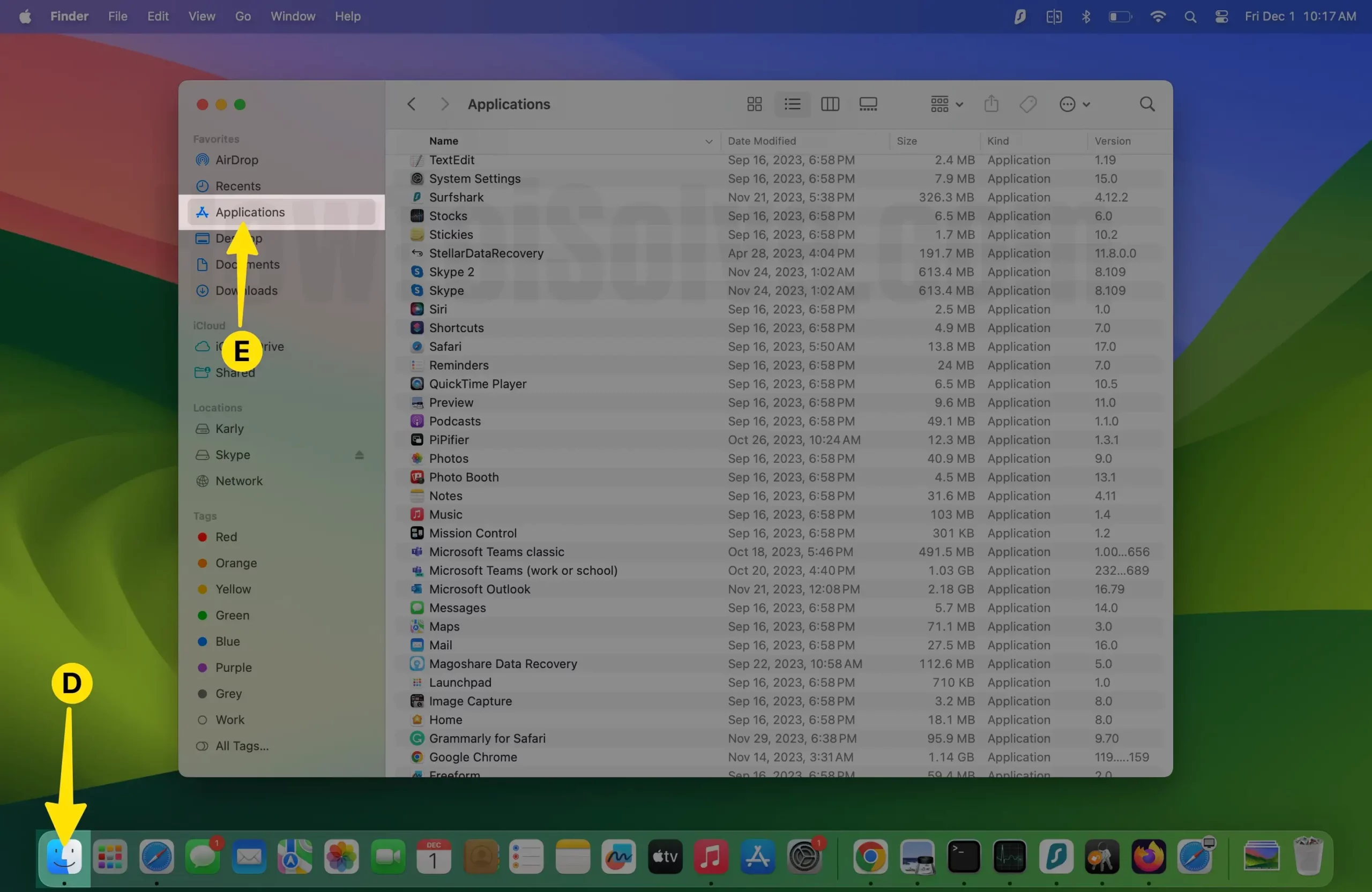Screen dimensions: 1372x892
Task: Click the Edit Tags toolbar icon
Action: click(1028, 104)
